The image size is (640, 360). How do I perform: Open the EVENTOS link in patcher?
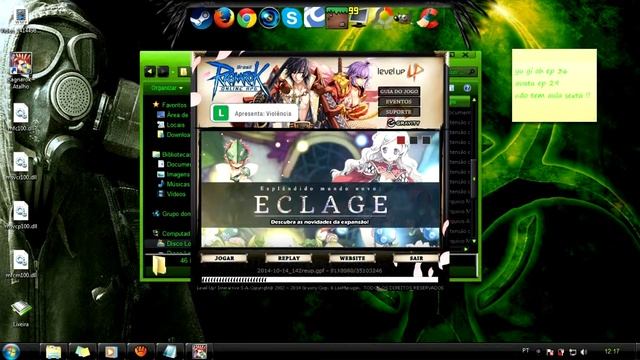(x=399, y=102)
